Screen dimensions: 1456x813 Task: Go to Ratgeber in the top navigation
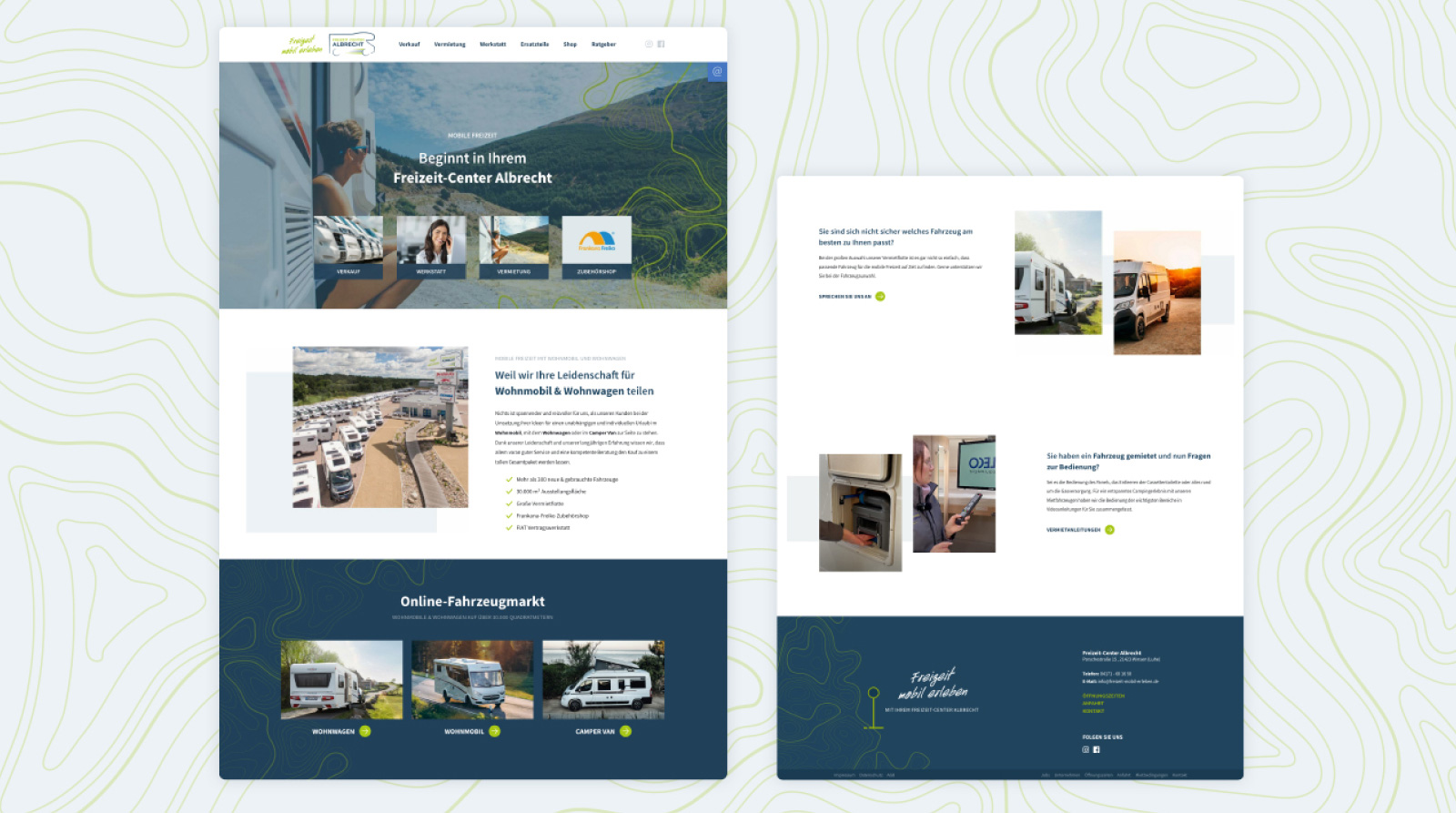pyautogui.click(x=603, y=44)
